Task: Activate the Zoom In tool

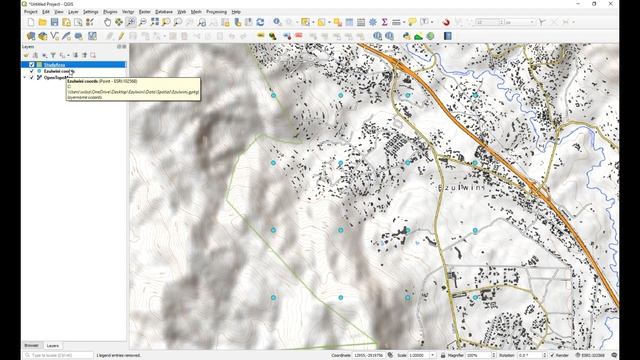Action: point(131,22)
